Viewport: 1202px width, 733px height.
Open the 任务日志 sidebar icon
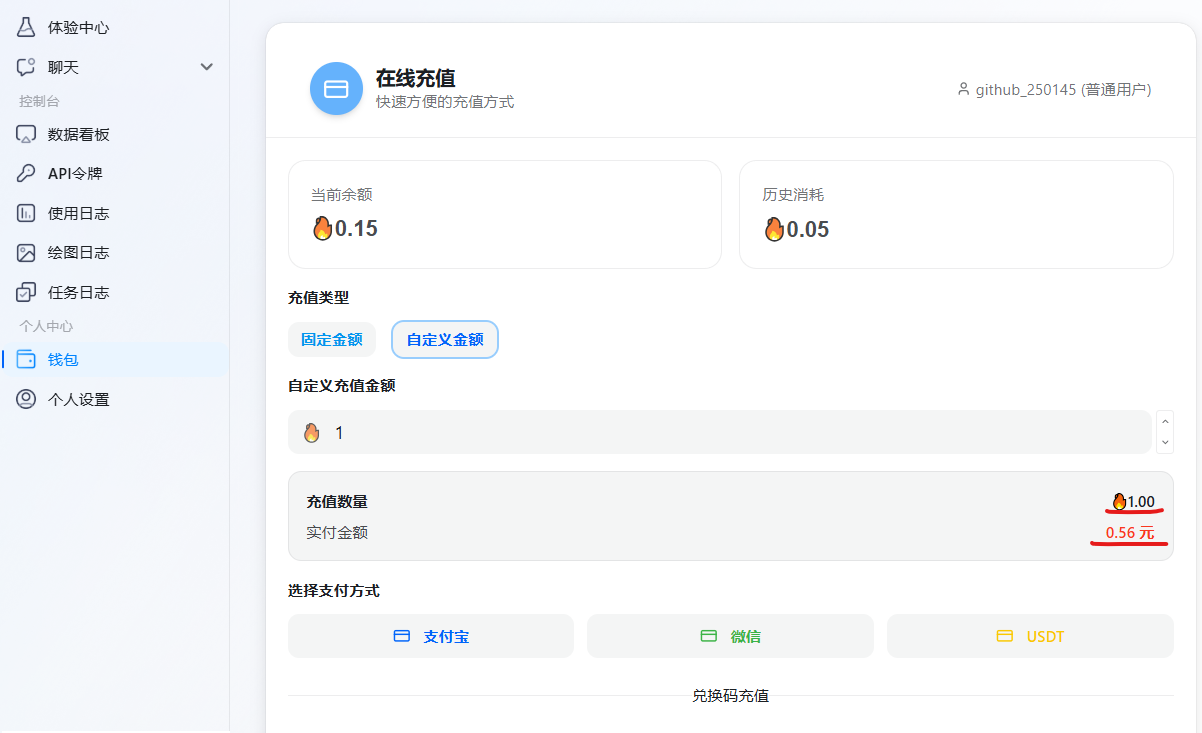(25, 292)
